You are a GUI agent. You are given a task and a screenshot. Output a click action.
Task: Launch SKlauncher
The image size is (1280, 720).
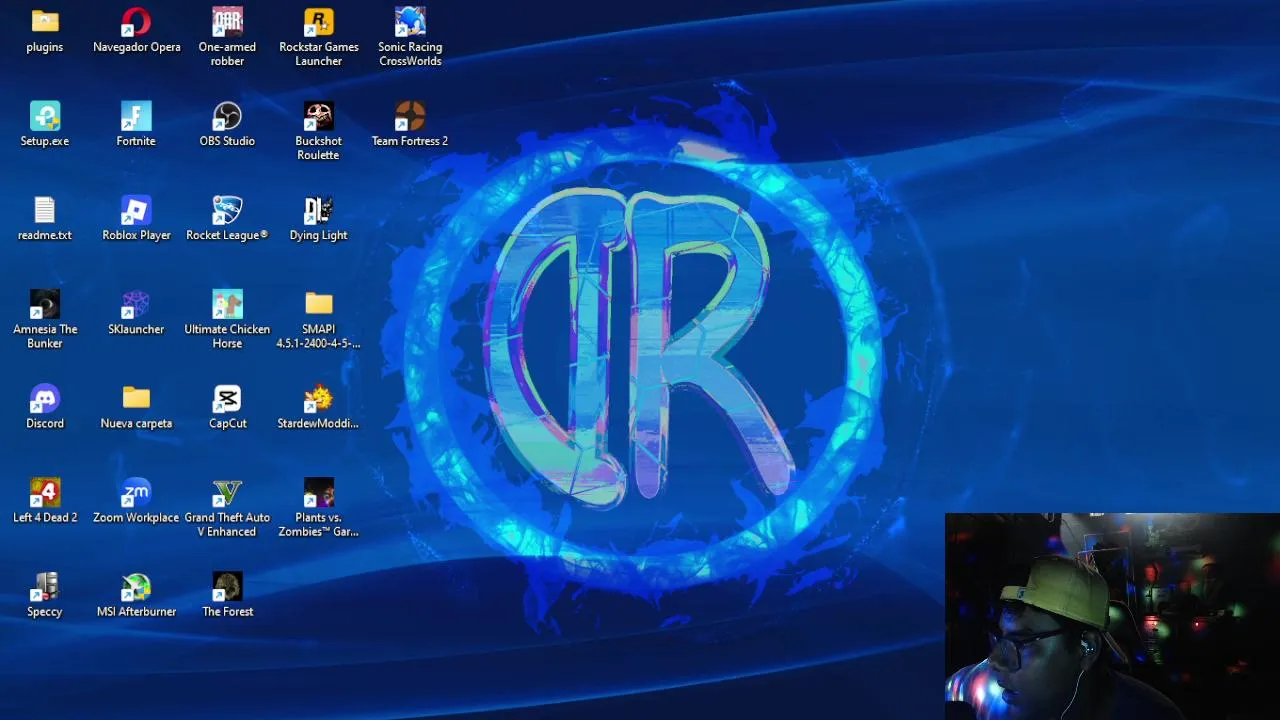coord(136,304)
